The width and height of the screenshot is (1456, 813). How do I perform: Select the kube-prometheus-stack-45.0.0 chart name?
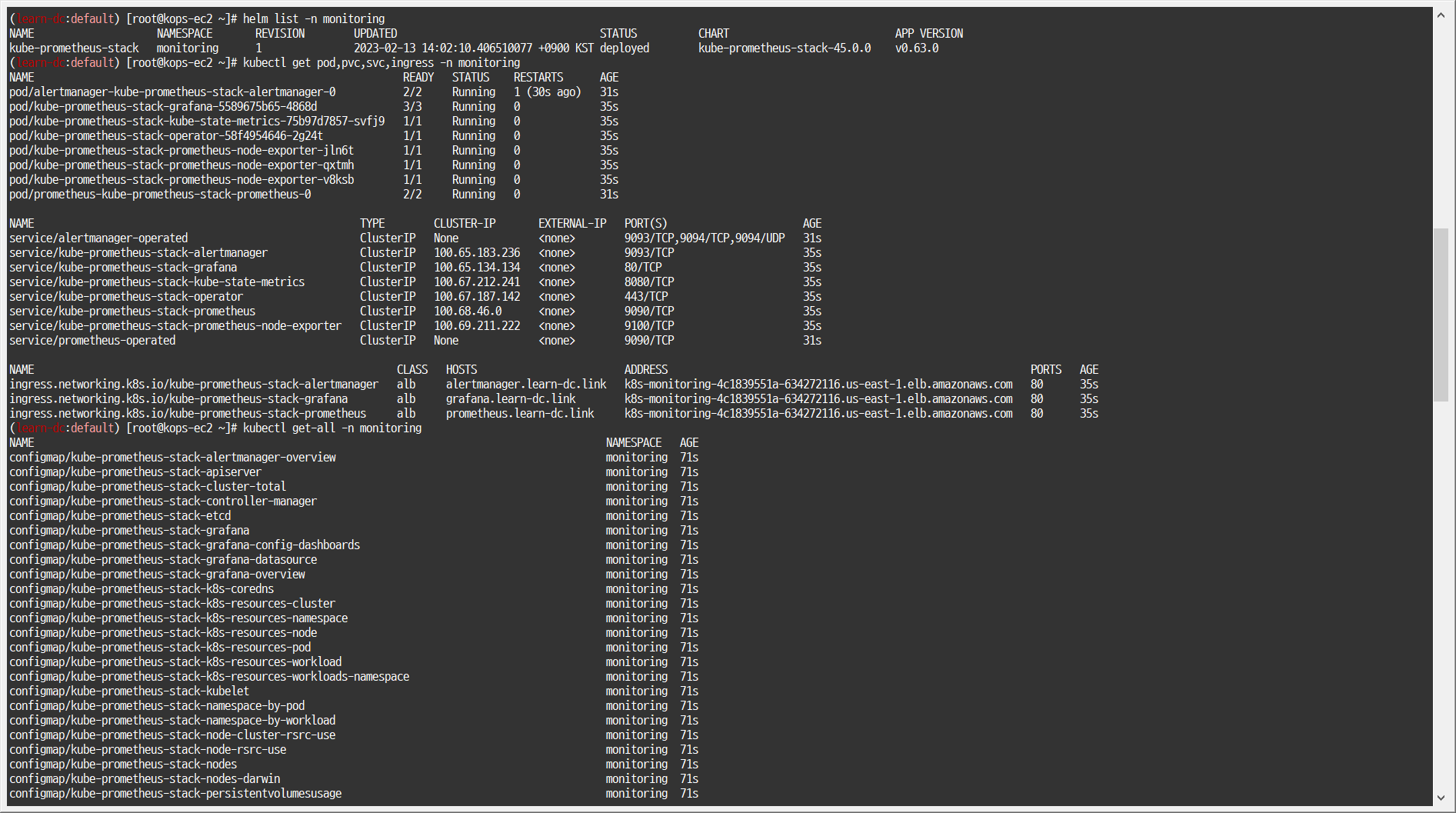click(782, 48)
